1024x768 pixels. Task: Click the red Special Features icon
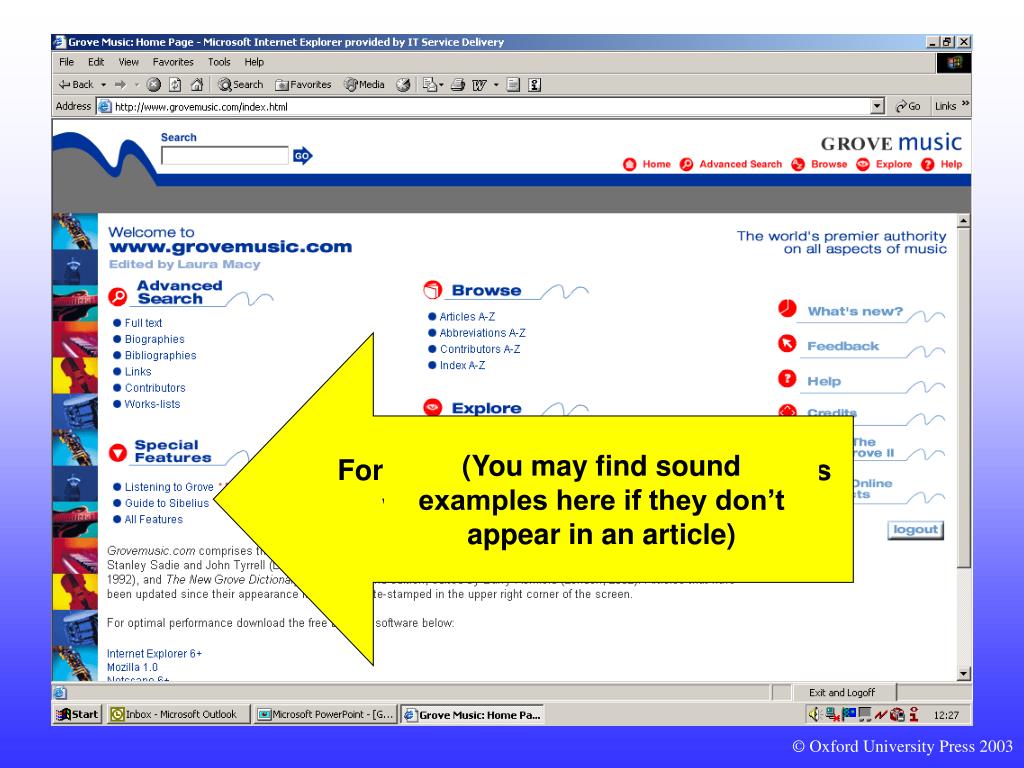click(118, 452)
